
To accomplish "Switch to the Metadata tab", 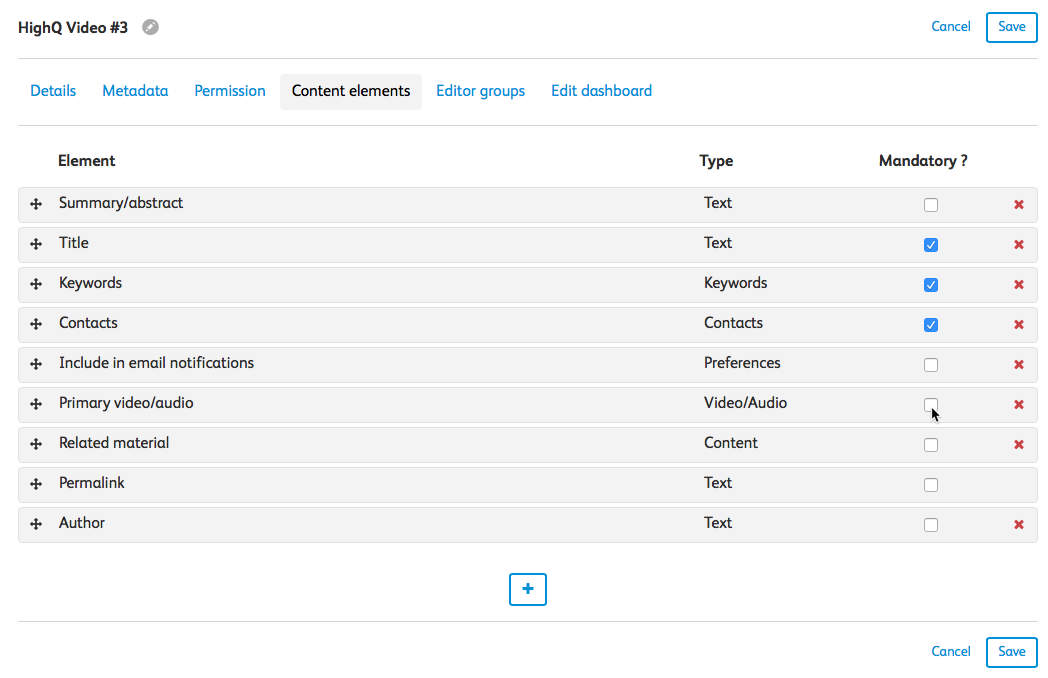I will [x=135, y=91].
